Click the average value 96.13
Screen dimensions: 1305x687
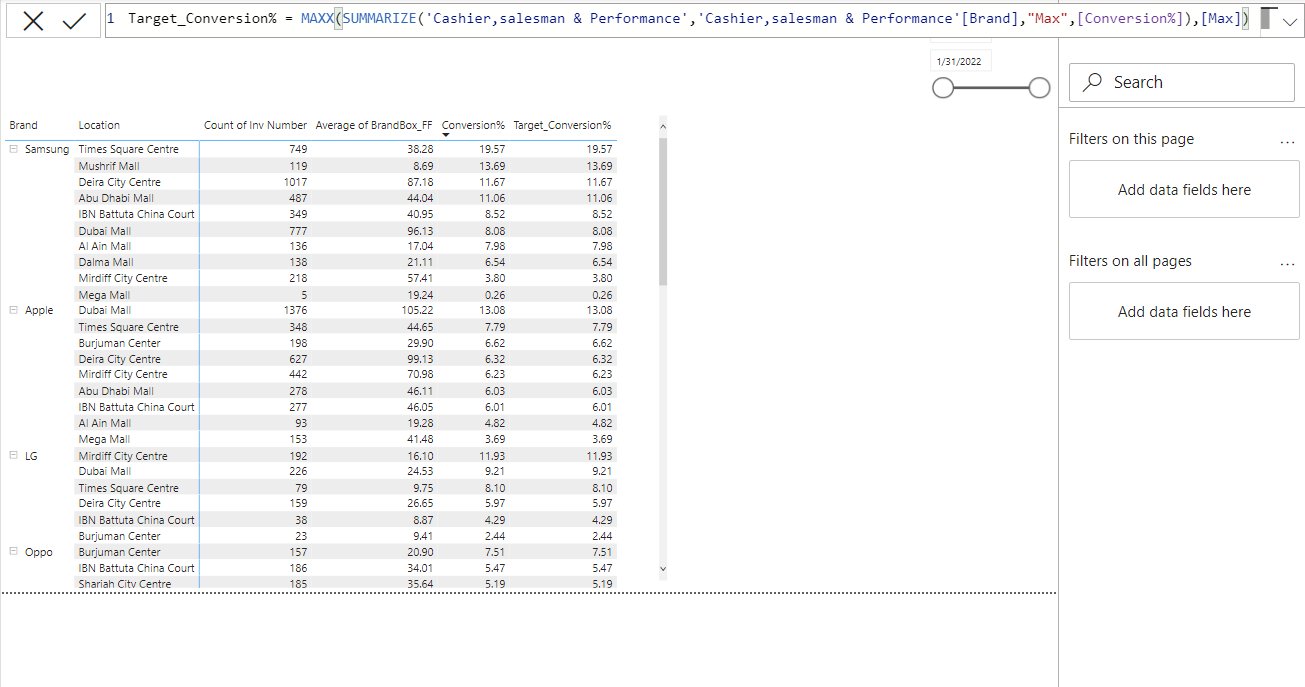421,231
